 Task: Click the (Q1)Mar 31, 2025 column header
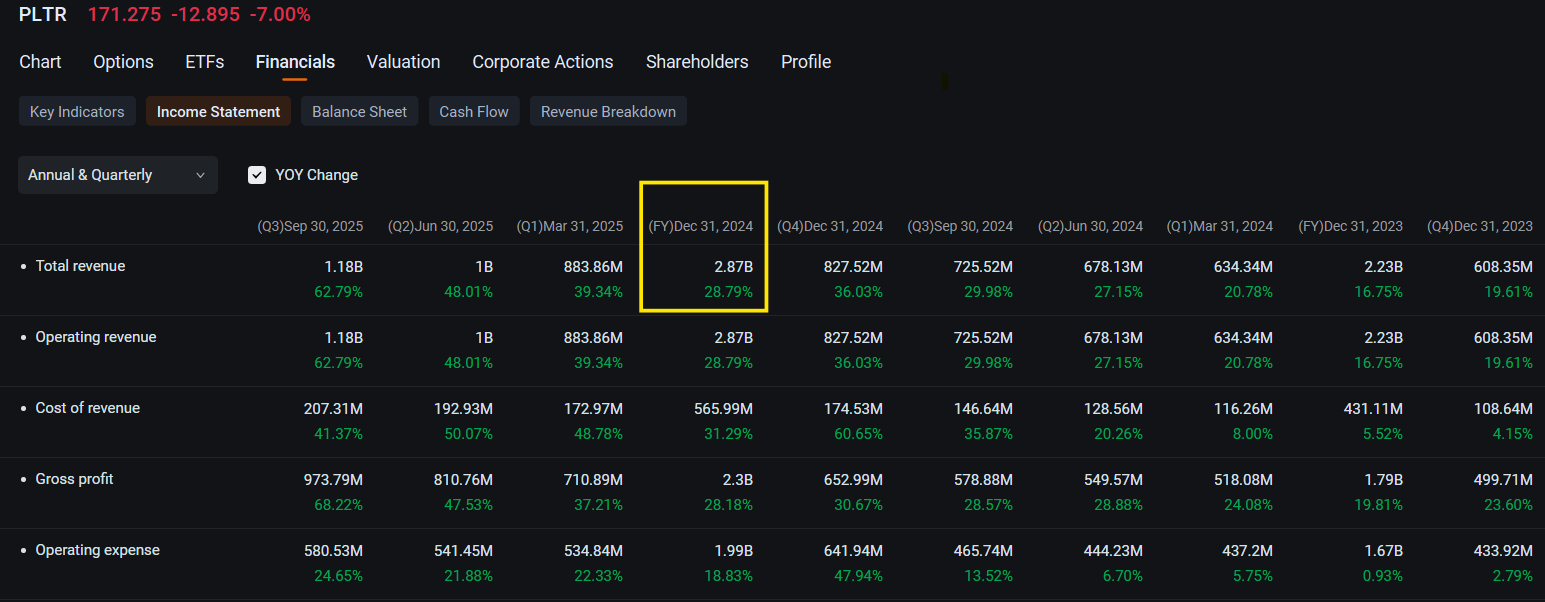[x=569, y=227]
